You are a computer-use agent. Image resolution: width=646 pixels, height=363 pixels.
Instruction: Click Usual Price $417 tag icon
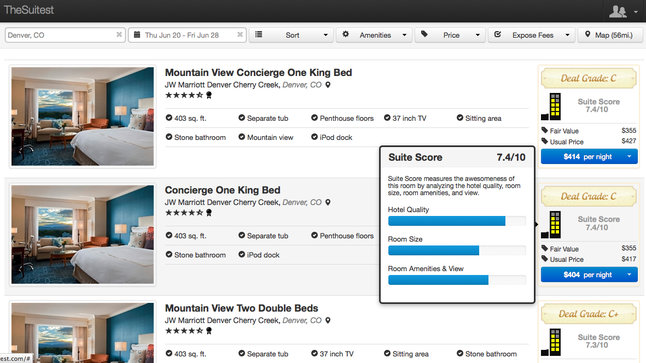544,259
